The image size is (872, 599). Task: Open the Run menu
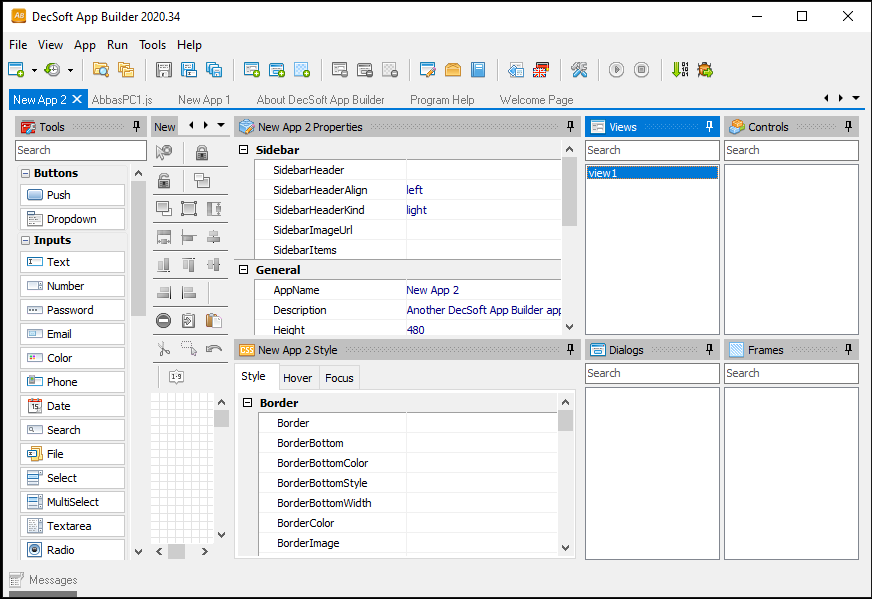[117, 45]
